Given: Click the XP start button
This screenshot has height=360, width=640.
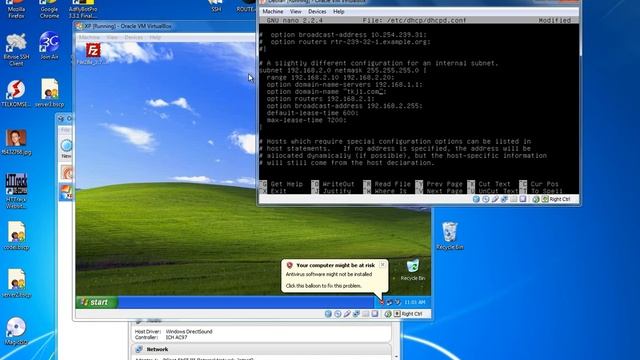Looking at the screenshot, I should (97, 302).
